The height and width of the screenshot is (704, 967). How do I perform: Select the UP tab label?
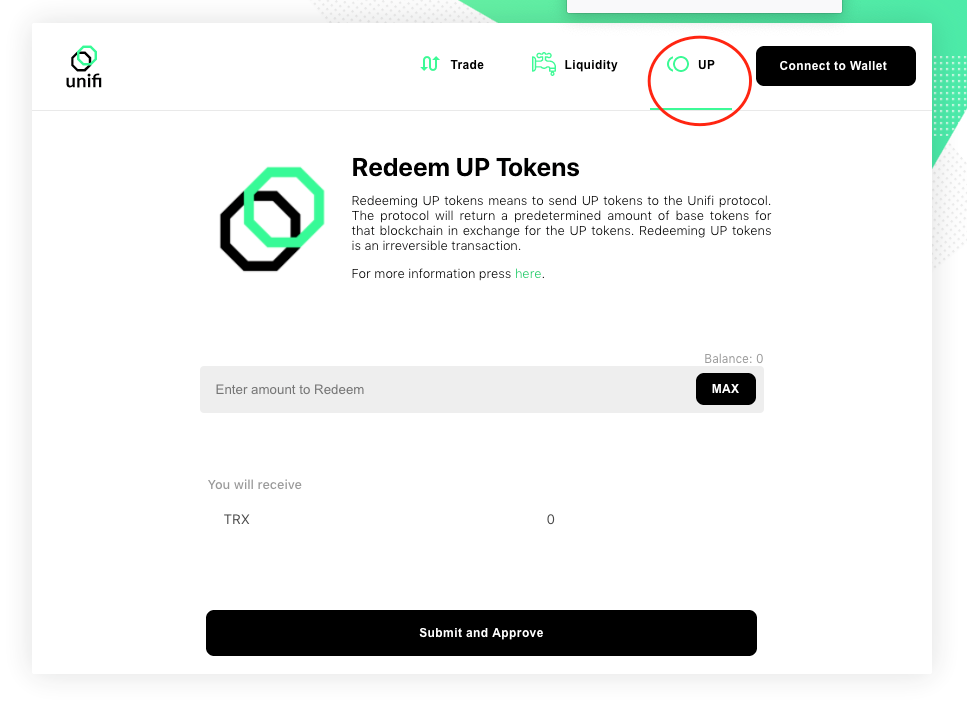click(x=706, y=65)
